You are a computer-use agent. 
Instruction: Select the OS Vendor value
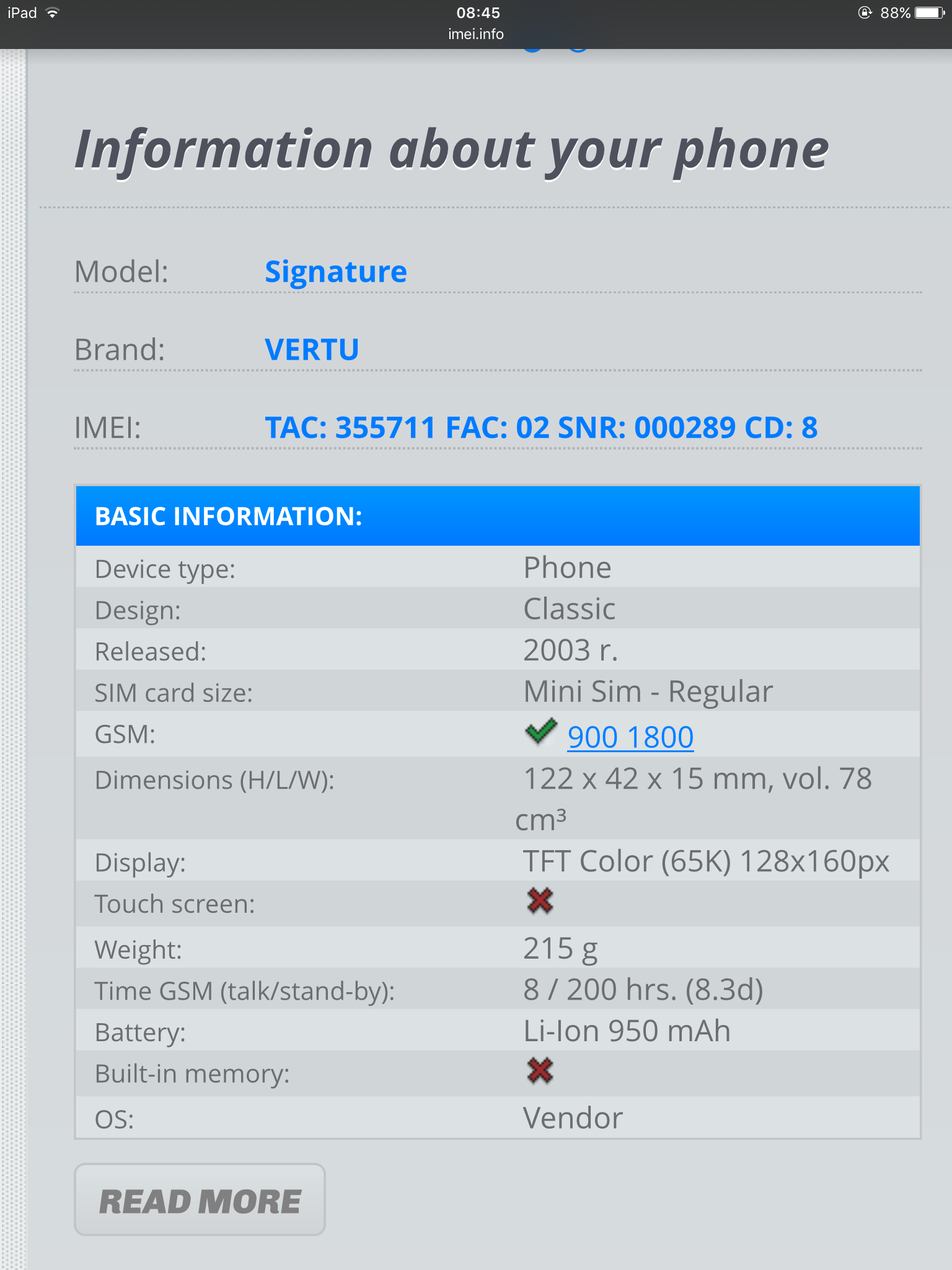(x=573, y=1118)
